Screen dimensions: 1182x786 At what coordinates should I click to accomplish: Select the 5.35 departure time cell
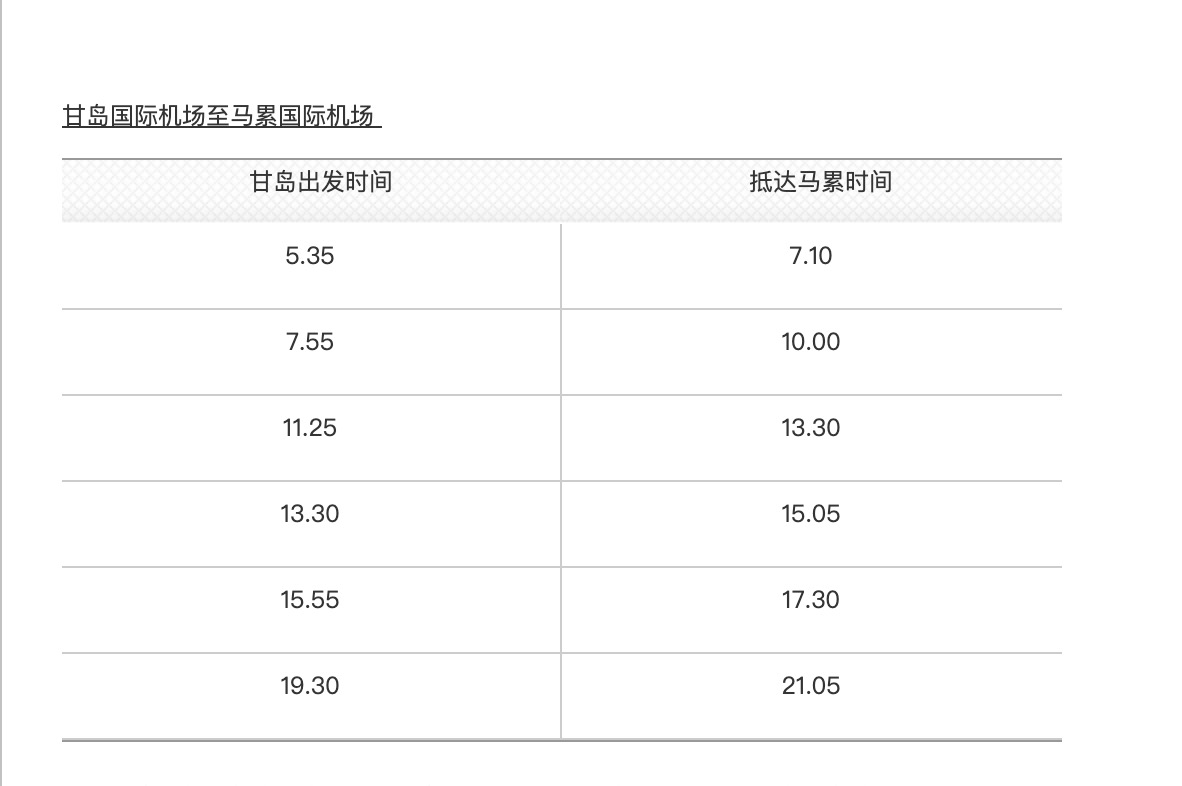click(310, 256)
